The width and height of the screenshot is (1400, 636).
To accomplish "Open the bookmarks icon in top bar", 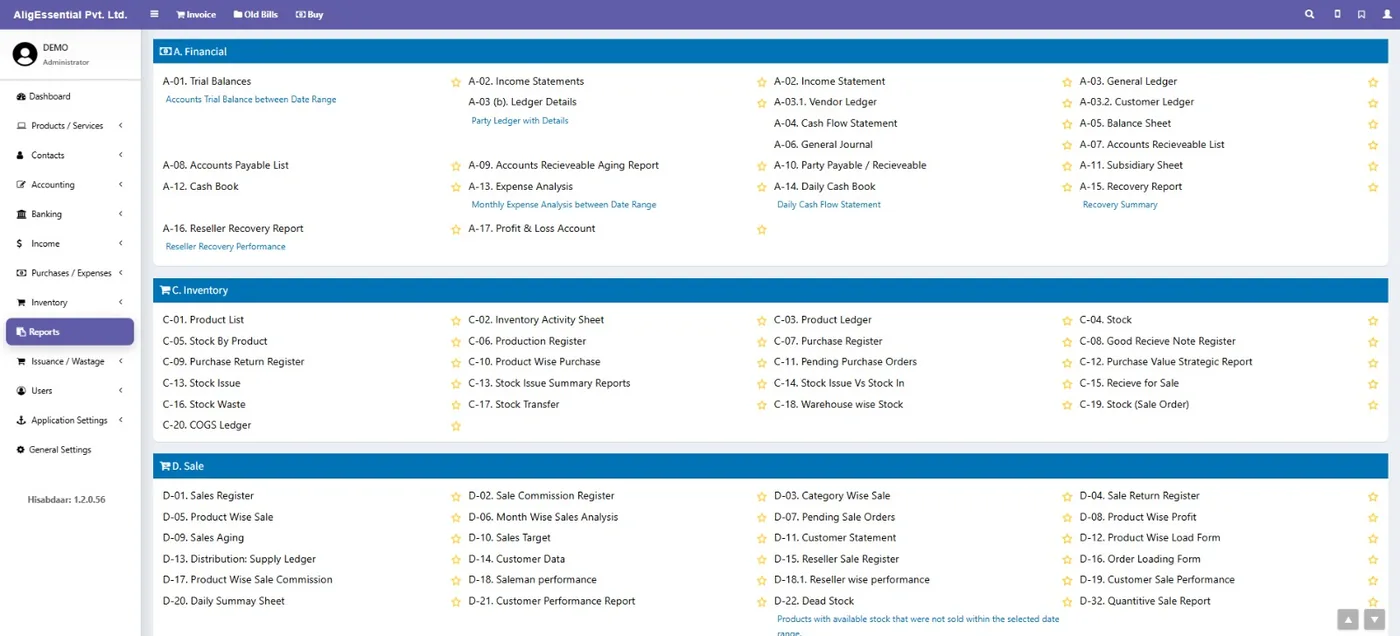I will pyautogui.click(x=1361, y=14).
